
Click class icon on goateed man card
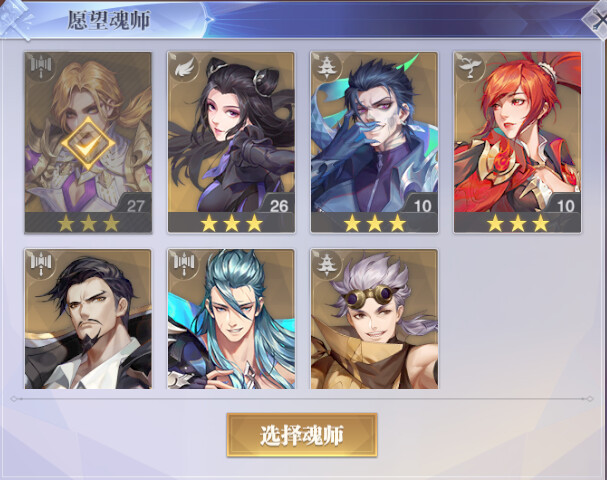point(41,264)
